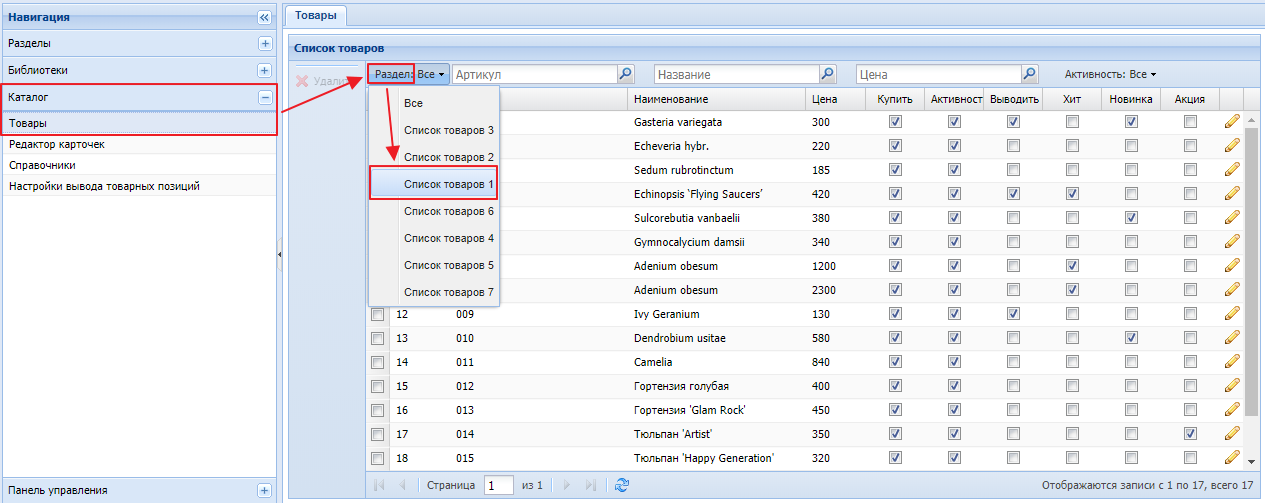Click the vertical scrollbar down arrow of the table
This screenshot has width=1265, height=503.
pyautogui.click(x=1251, y=461)
